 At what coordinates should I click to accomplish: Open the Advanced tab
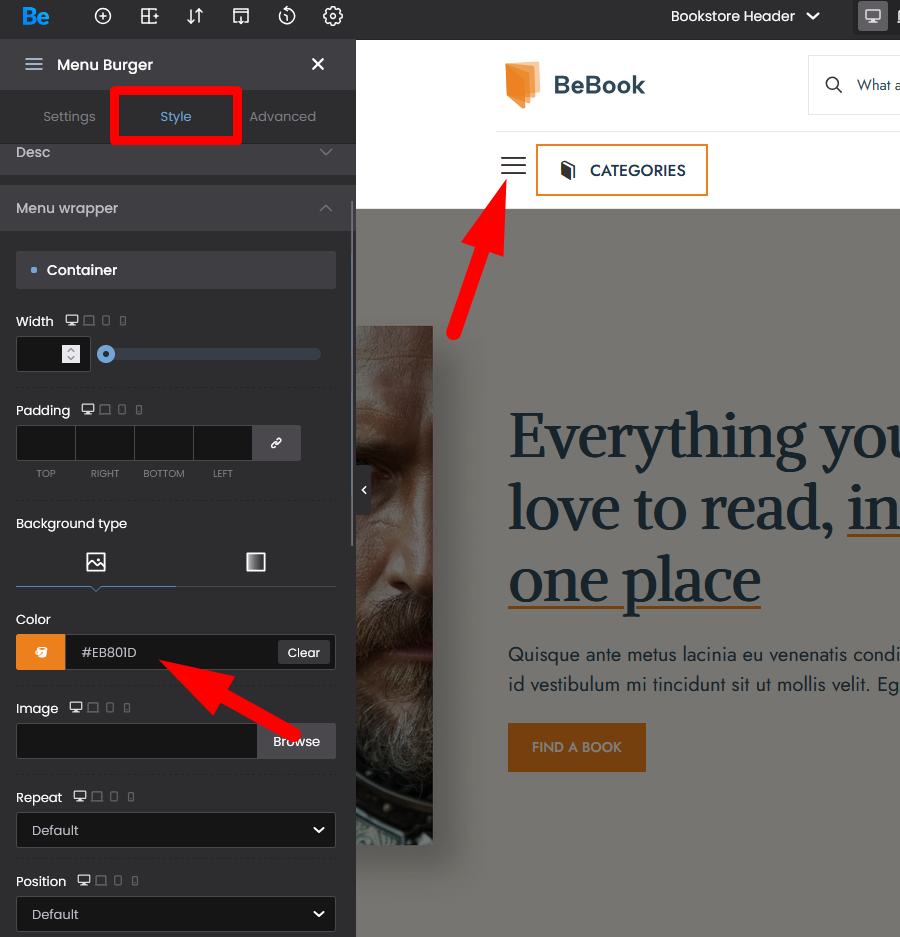[282, 117]
